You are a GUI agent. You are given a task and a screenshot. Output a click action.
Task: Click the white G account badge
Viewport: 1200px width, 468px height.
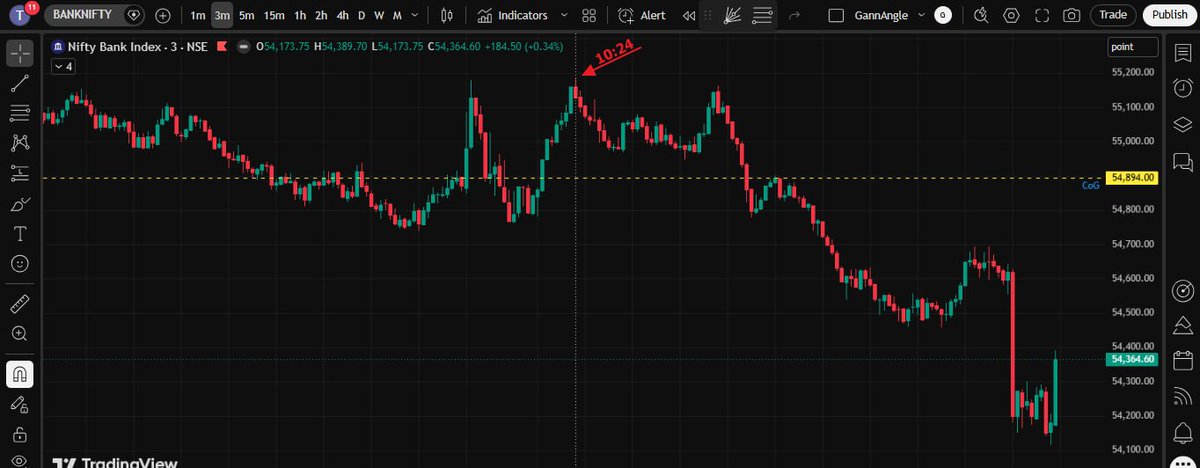(x=943, y=15)
